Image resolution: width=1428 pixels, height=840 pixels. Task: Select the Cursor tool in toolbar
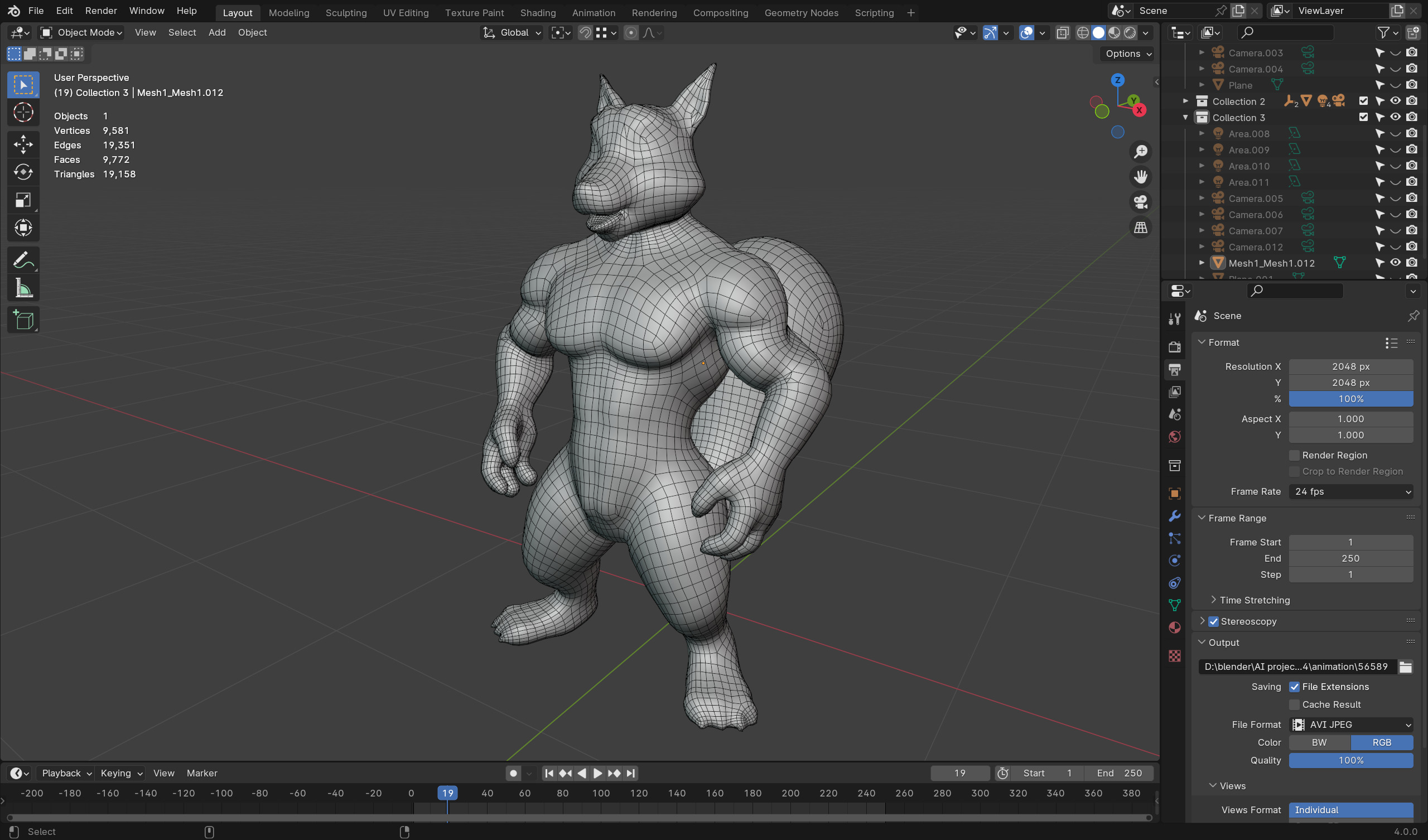[x=23, y=113]
